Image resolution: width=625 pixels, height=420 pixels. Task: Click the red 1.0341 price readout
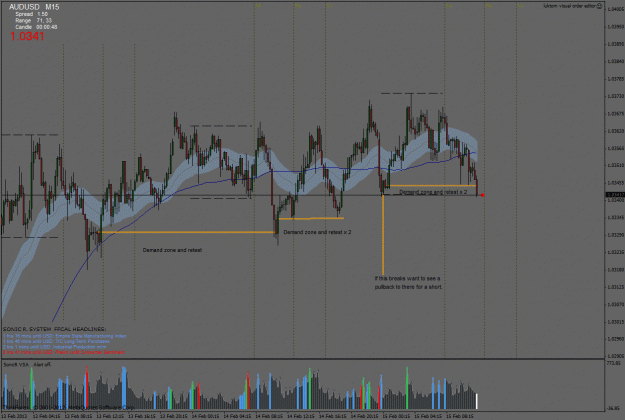(x=27, y=36)
